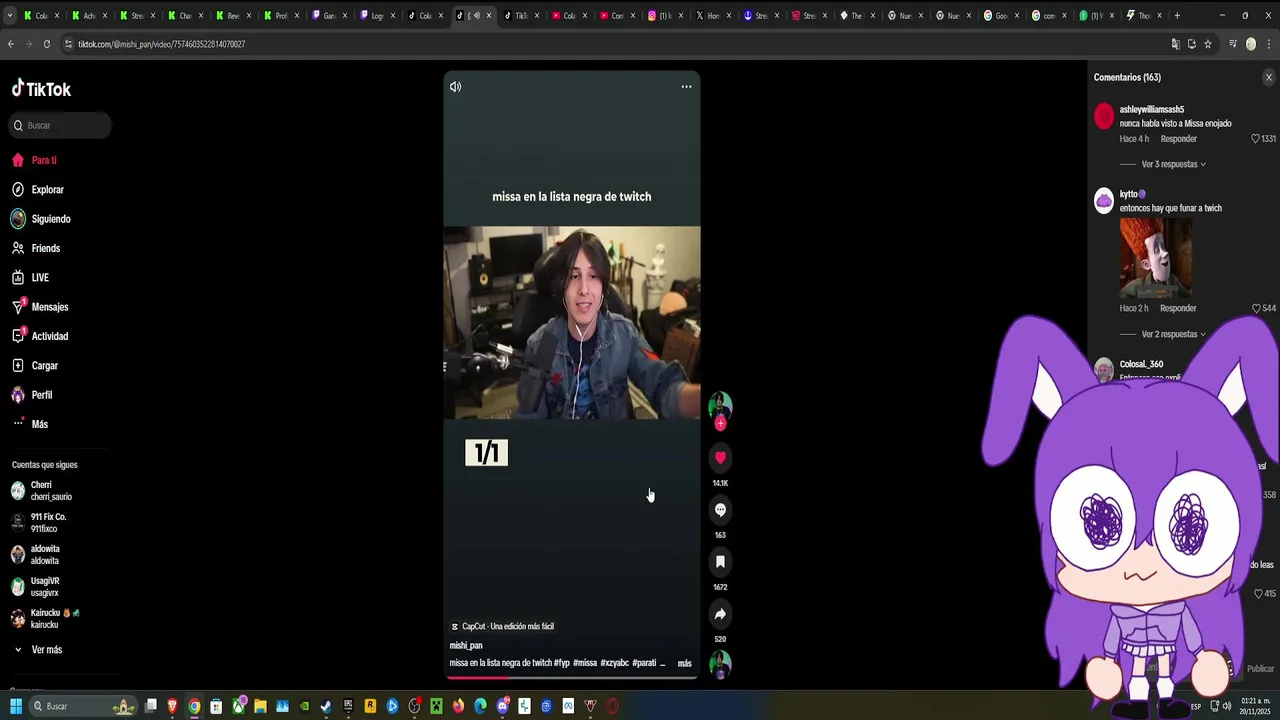Like the video with the heart icon
Image resolution: width=1280 pixels, height=720 pixels.
720,458
